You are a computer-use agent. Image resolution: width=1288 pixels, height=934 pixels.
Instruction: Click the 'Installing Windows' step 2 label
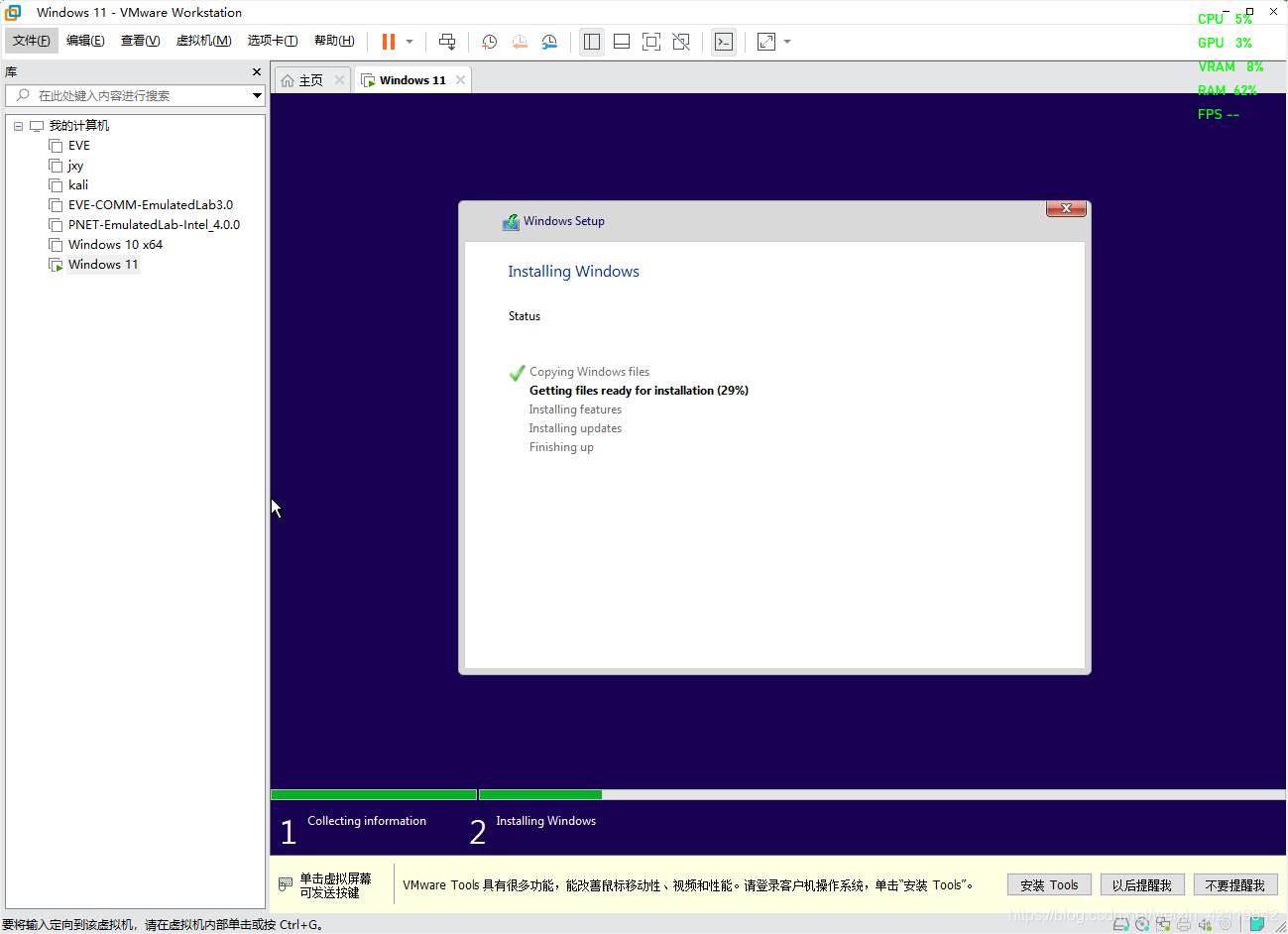tap(545, 821)
